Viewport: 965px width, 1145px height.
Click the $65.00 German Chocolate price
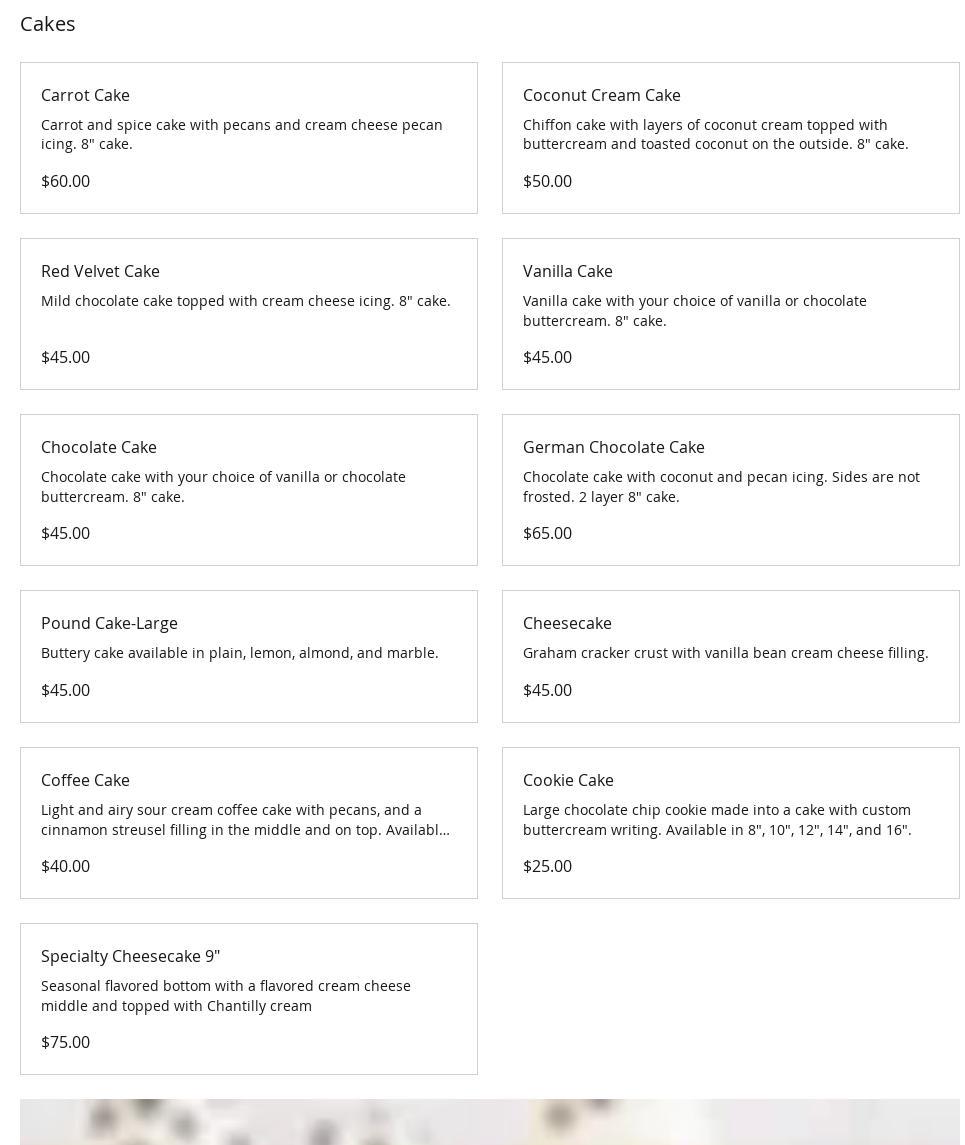[547, 533]
